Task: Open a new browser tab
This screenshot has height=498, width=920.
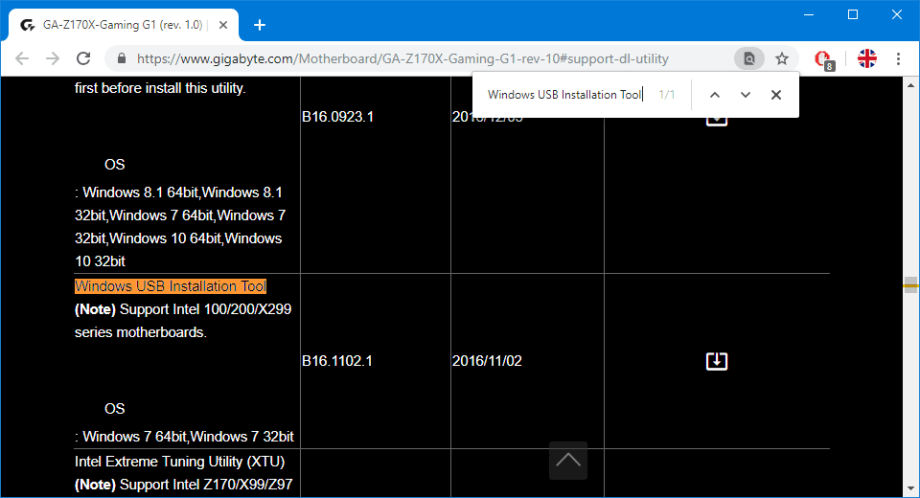Action: coord(260,25)
